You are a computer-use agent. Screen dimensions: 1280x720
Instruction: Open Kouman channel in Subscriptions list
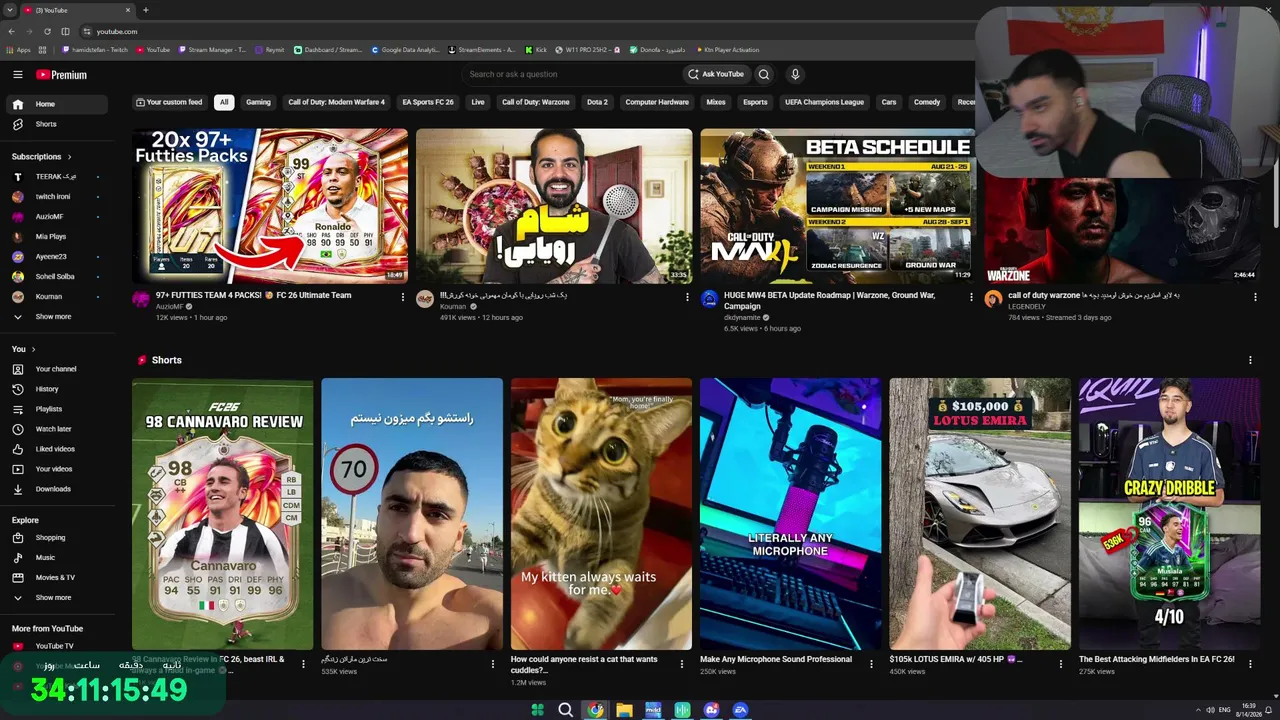pos(56,297)
